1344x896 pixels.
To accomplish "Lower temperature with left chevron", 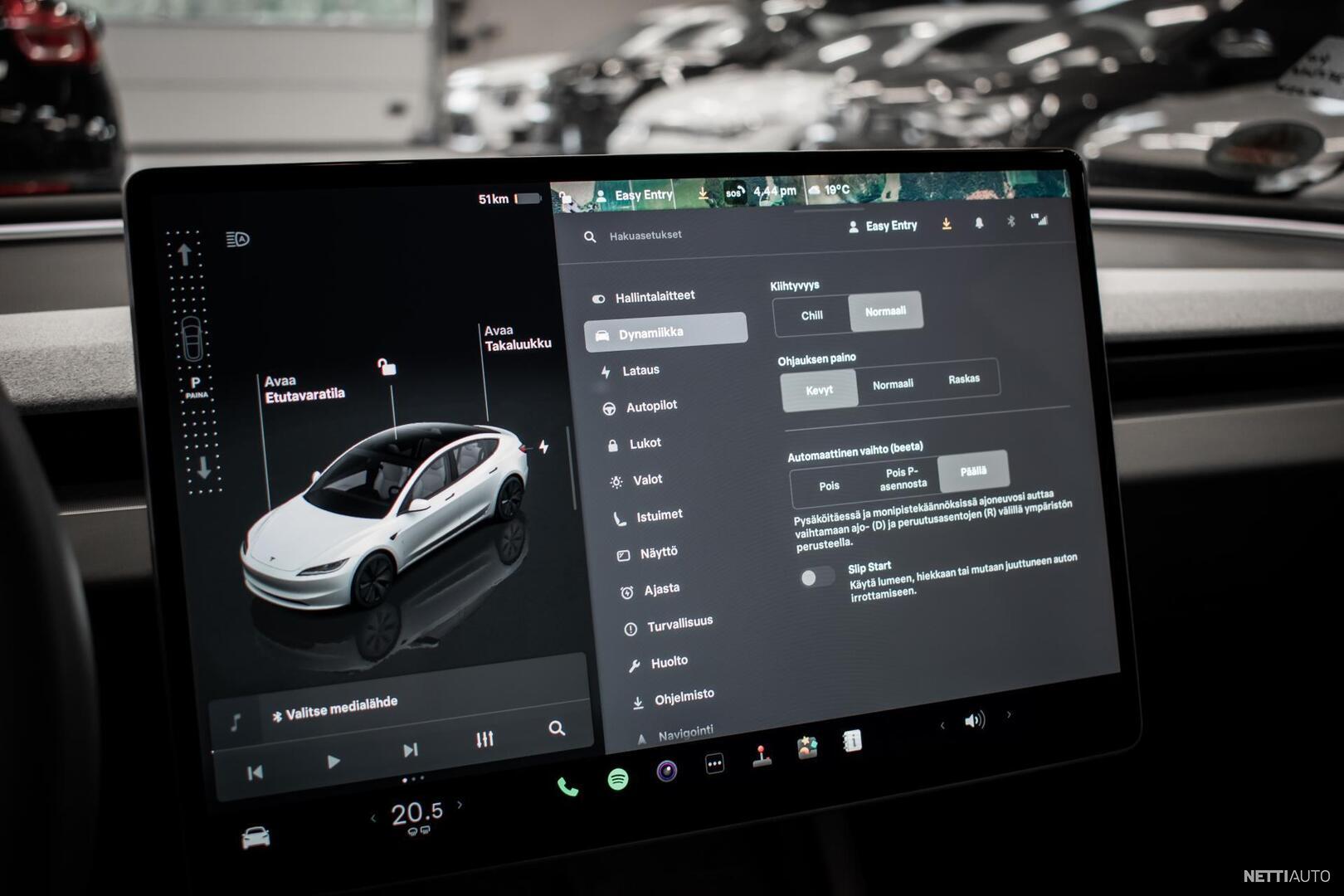I will [x=373, y=819].
